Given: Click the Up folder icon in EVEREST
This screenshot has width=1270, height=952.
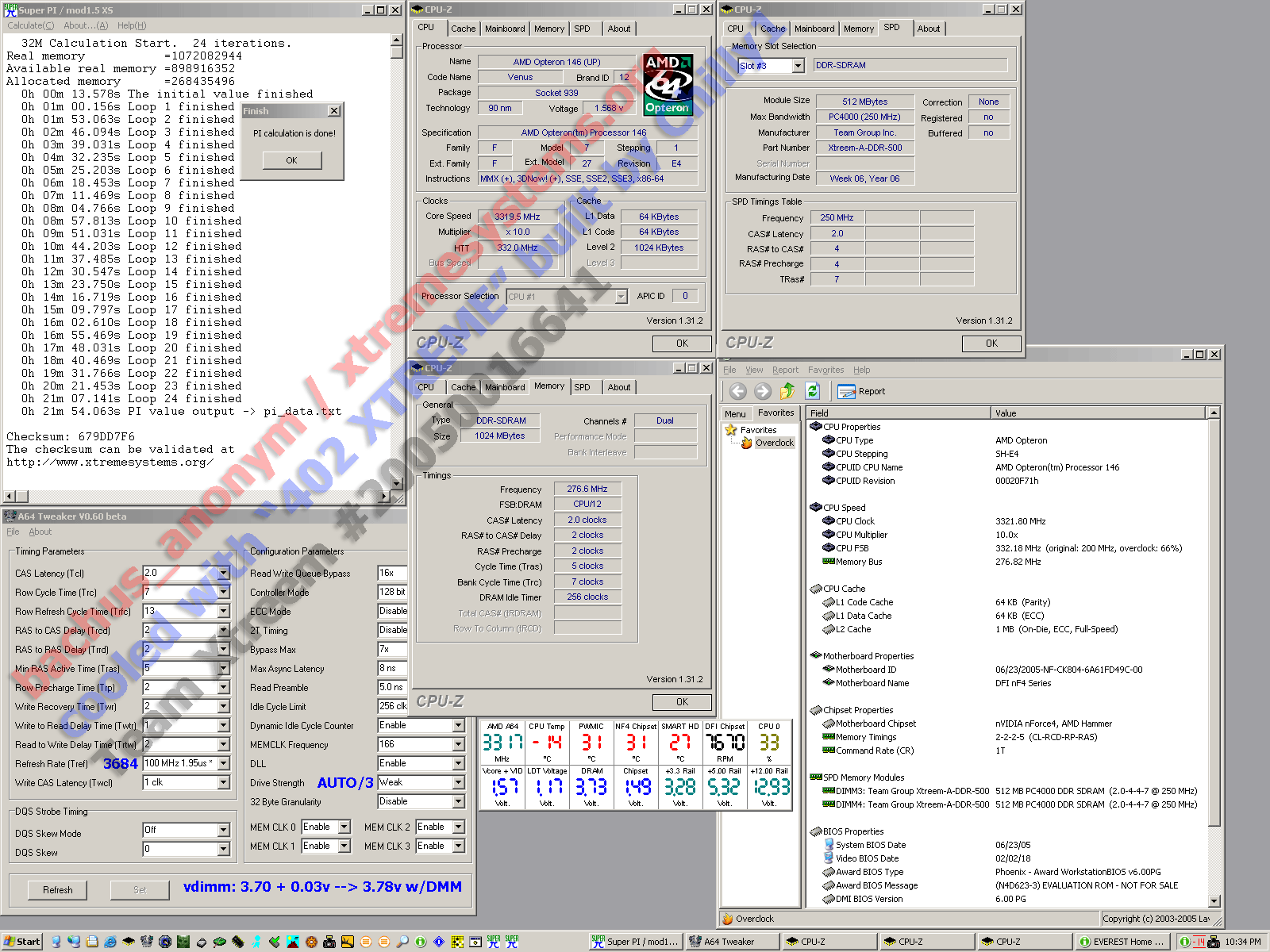Looking at the screenshot, I should coord(787,391).
